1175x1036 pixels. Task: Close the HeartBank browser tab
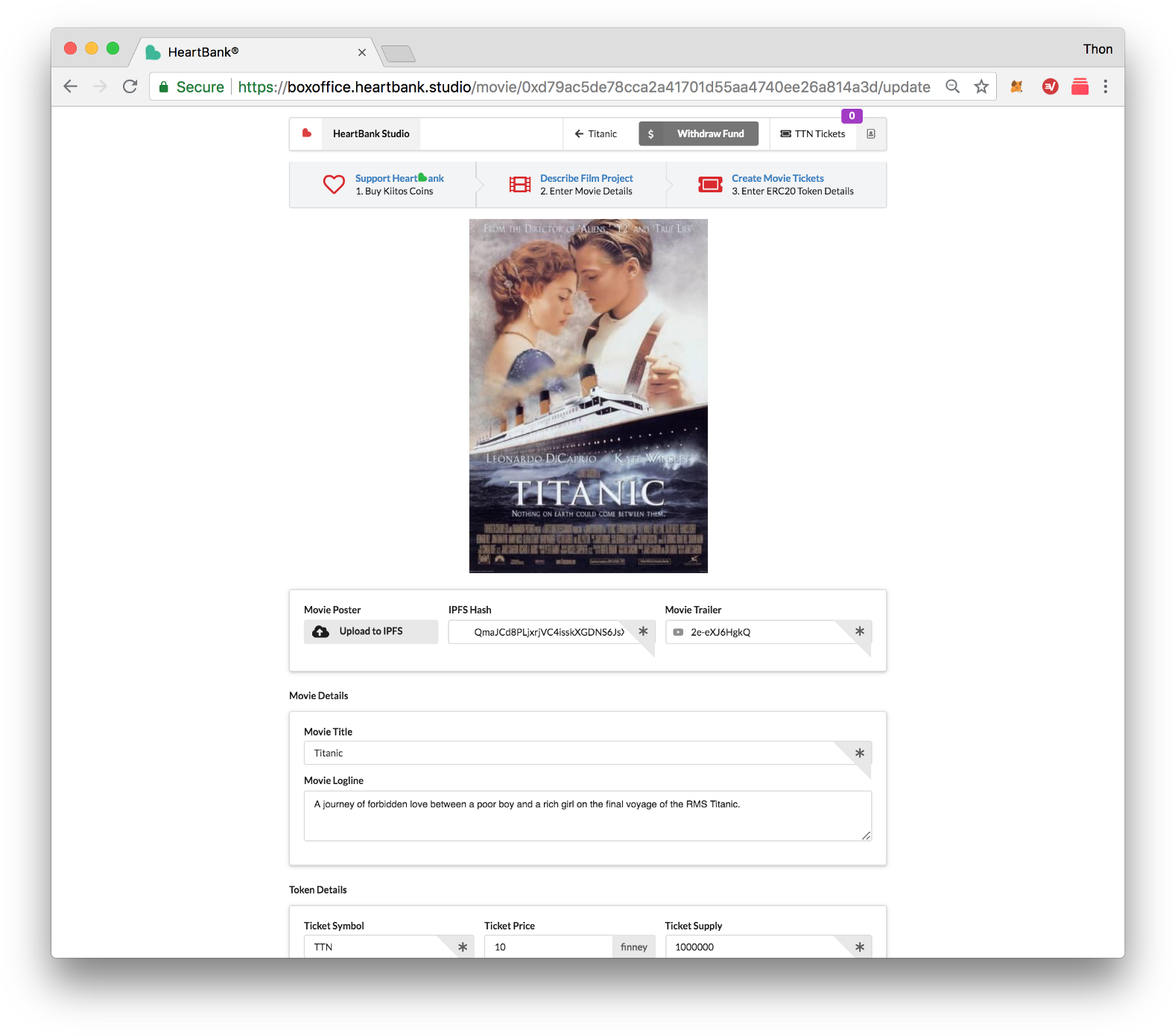coord(362,52)
